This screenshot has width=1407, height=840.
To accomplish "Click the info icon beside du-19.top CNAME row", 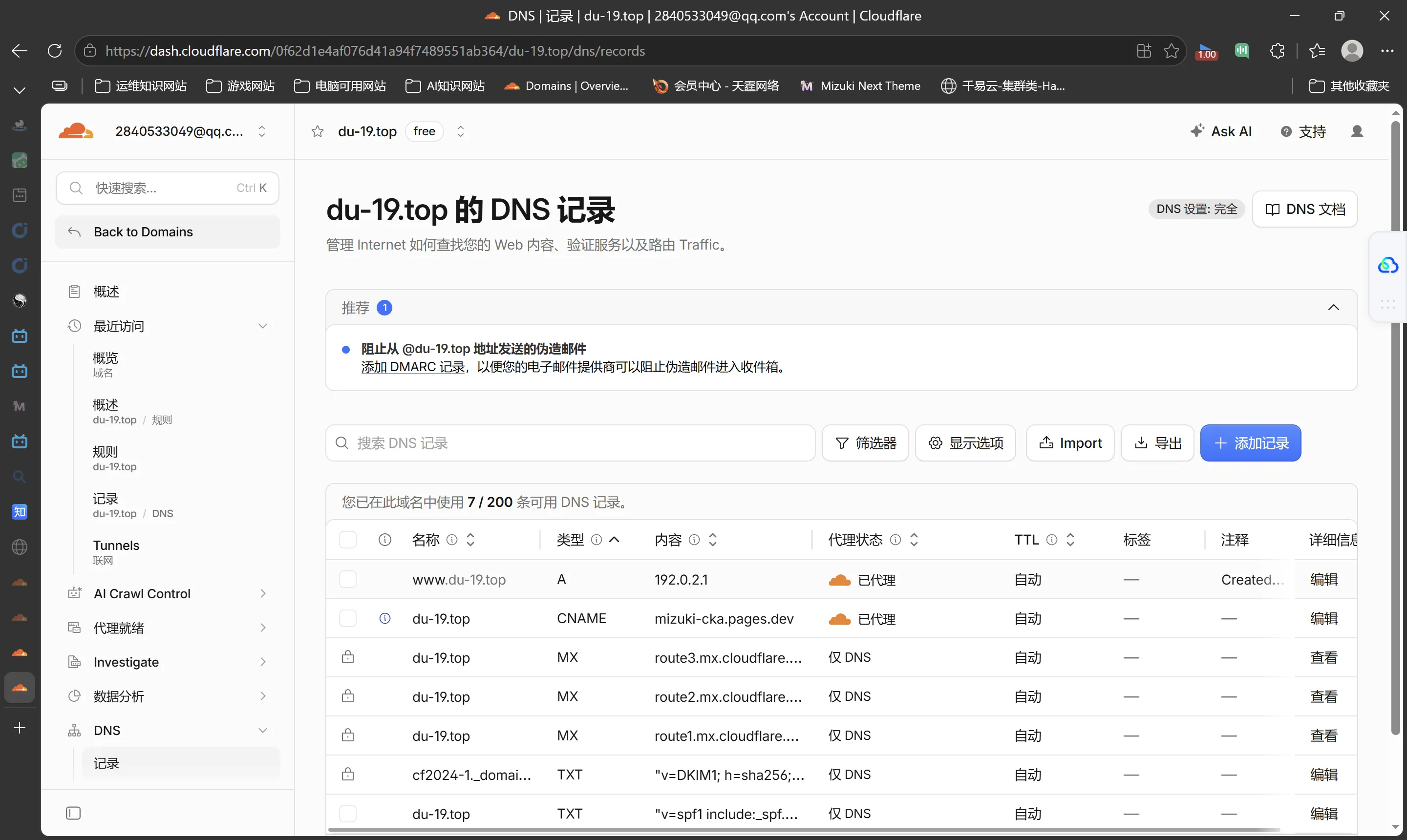I will click(384, 618).
